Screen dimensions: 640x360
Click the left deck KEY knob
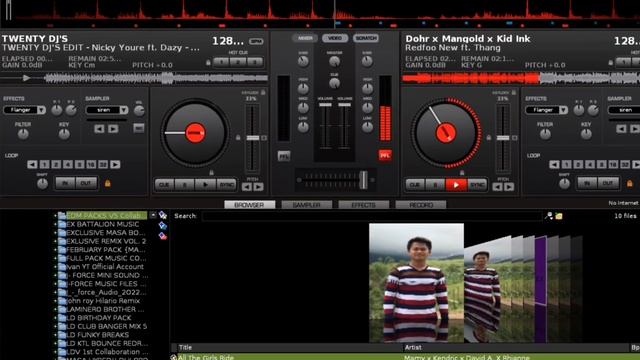64,134
